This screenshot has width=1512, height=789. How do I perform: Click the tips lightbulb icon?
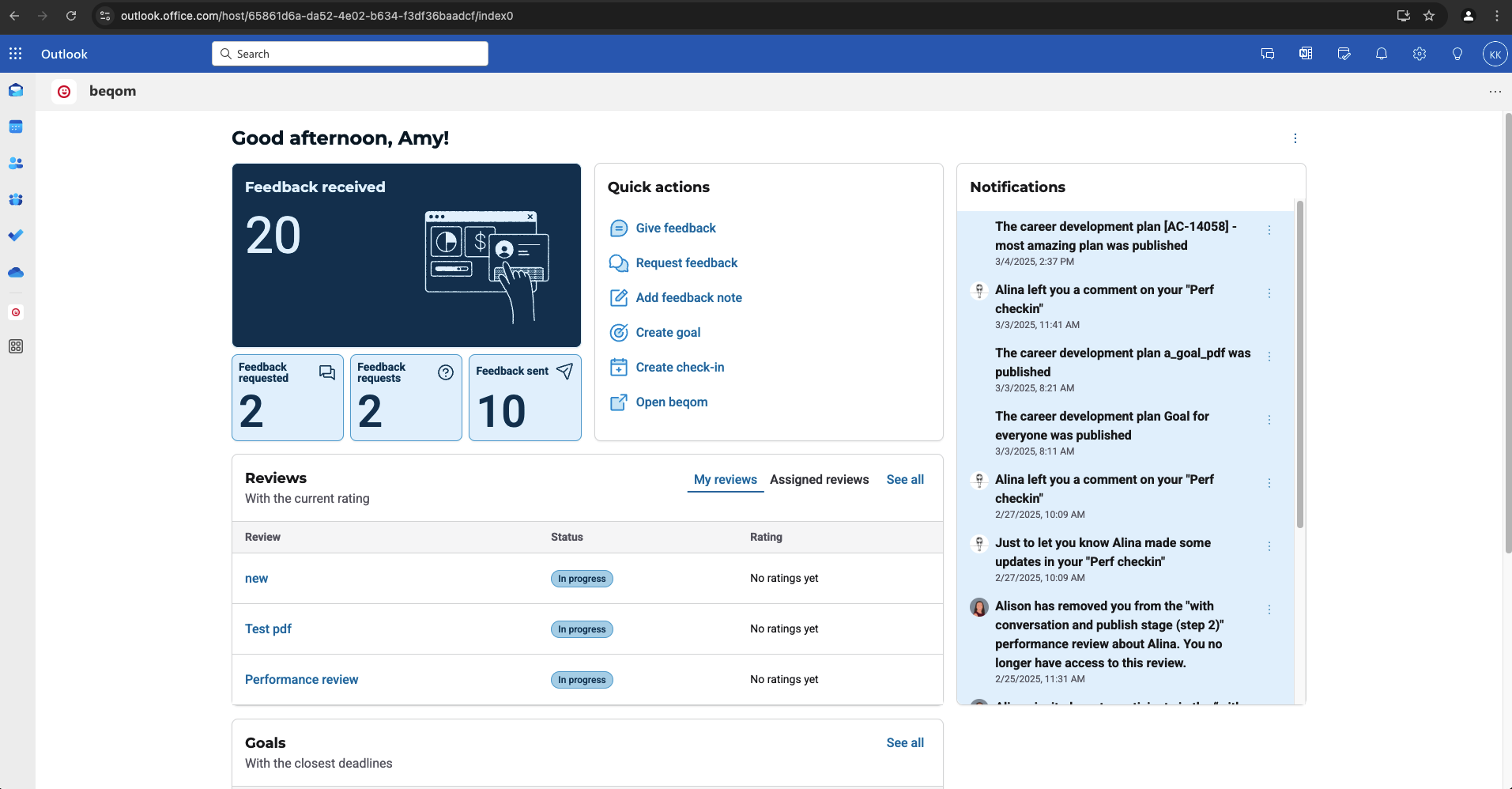coord(1457,54)
